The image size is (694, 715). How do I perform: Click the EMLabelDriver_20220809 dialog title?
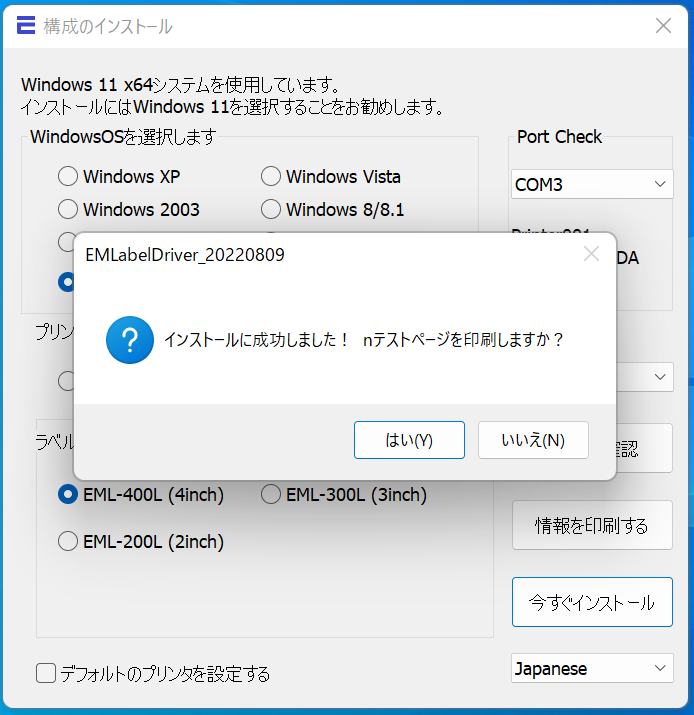pos(185,255)
